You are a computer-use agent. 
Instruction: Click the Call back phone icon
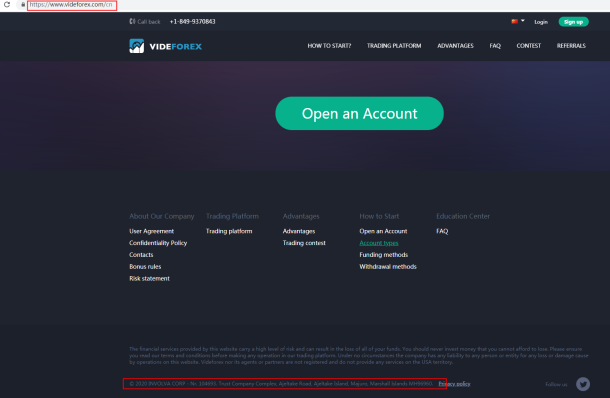tap(132, 21)
